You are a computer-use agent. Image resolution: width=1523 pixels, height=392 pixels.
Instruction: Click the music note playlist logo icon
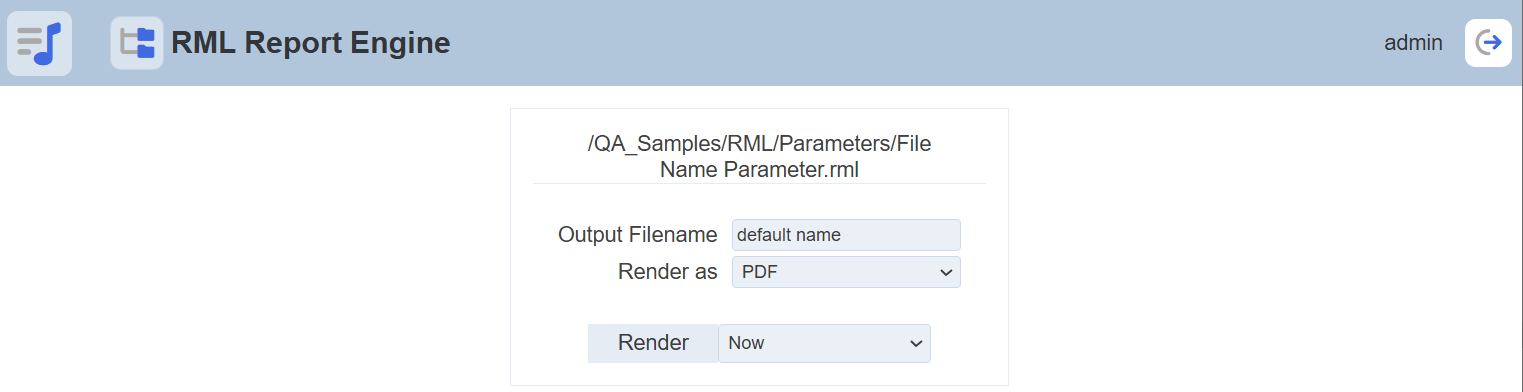coord(39,43)
